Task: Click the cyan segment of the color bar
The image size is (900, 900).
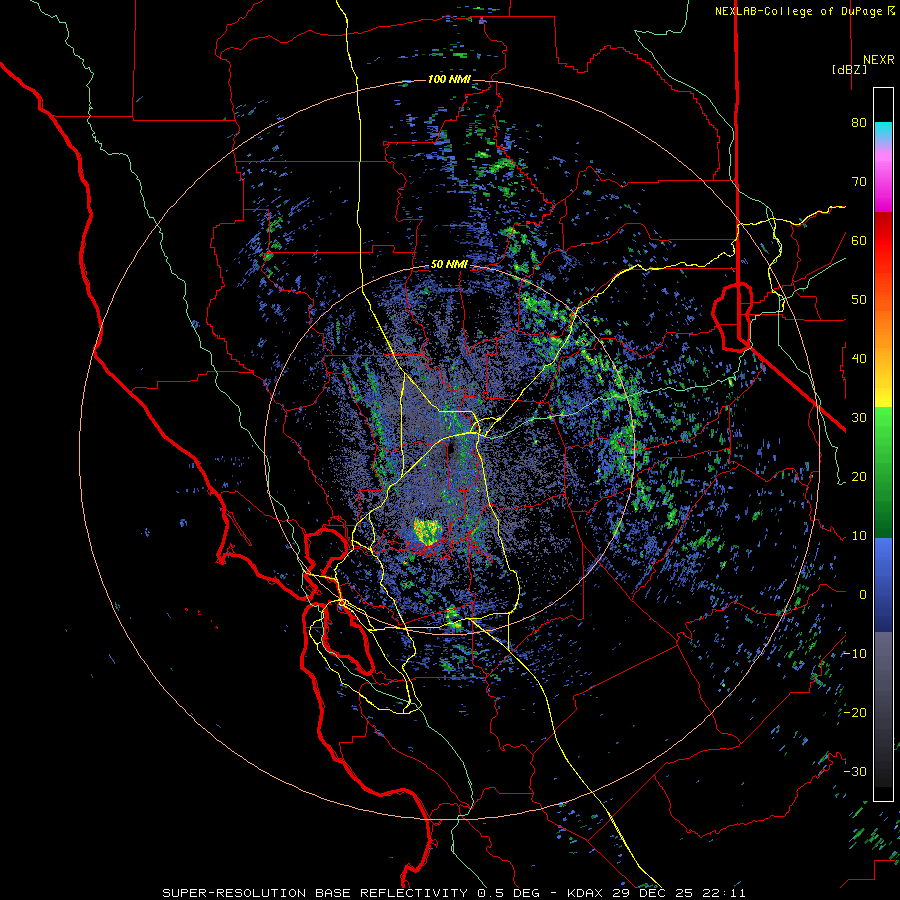Action: click(x=883, y=132)
